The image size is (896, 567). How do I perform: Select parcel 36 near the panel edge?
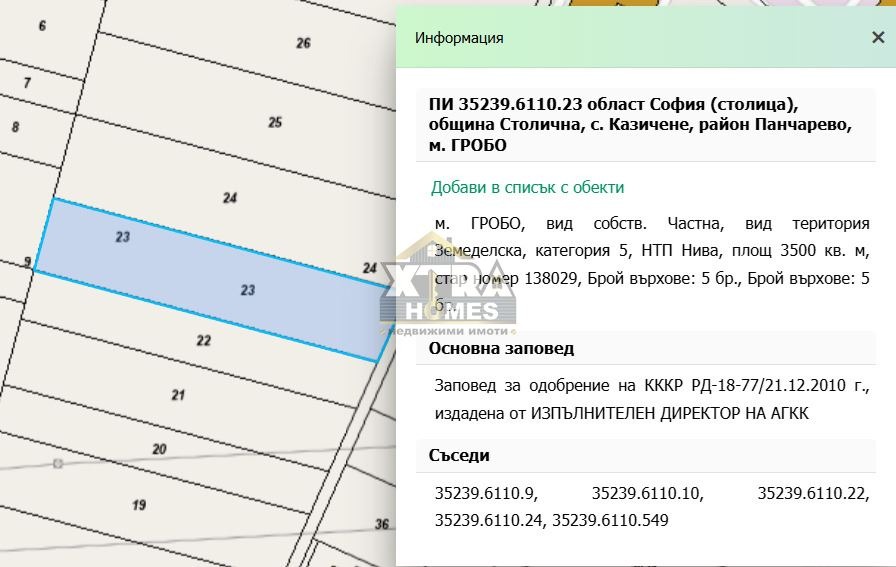pyautogui.click(x=381, y=524)
